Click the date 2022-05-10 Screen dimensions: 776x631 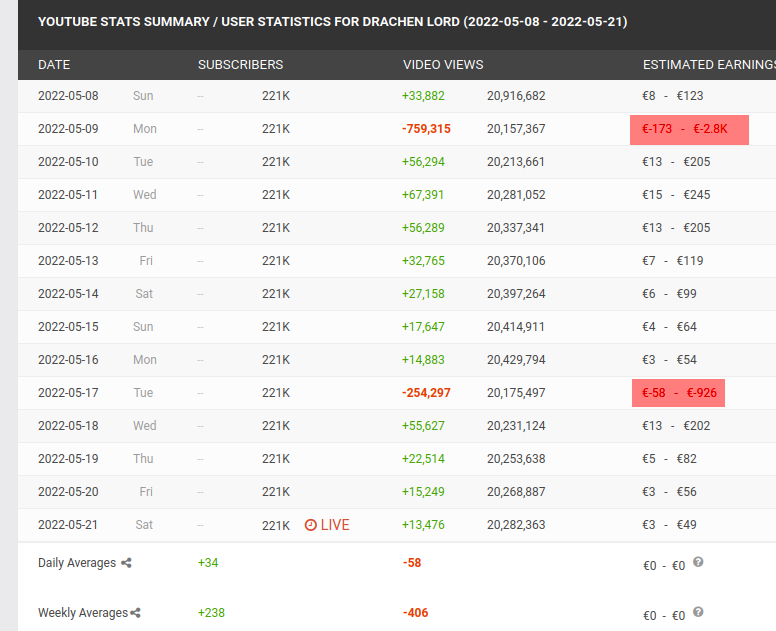pos(68,162)
